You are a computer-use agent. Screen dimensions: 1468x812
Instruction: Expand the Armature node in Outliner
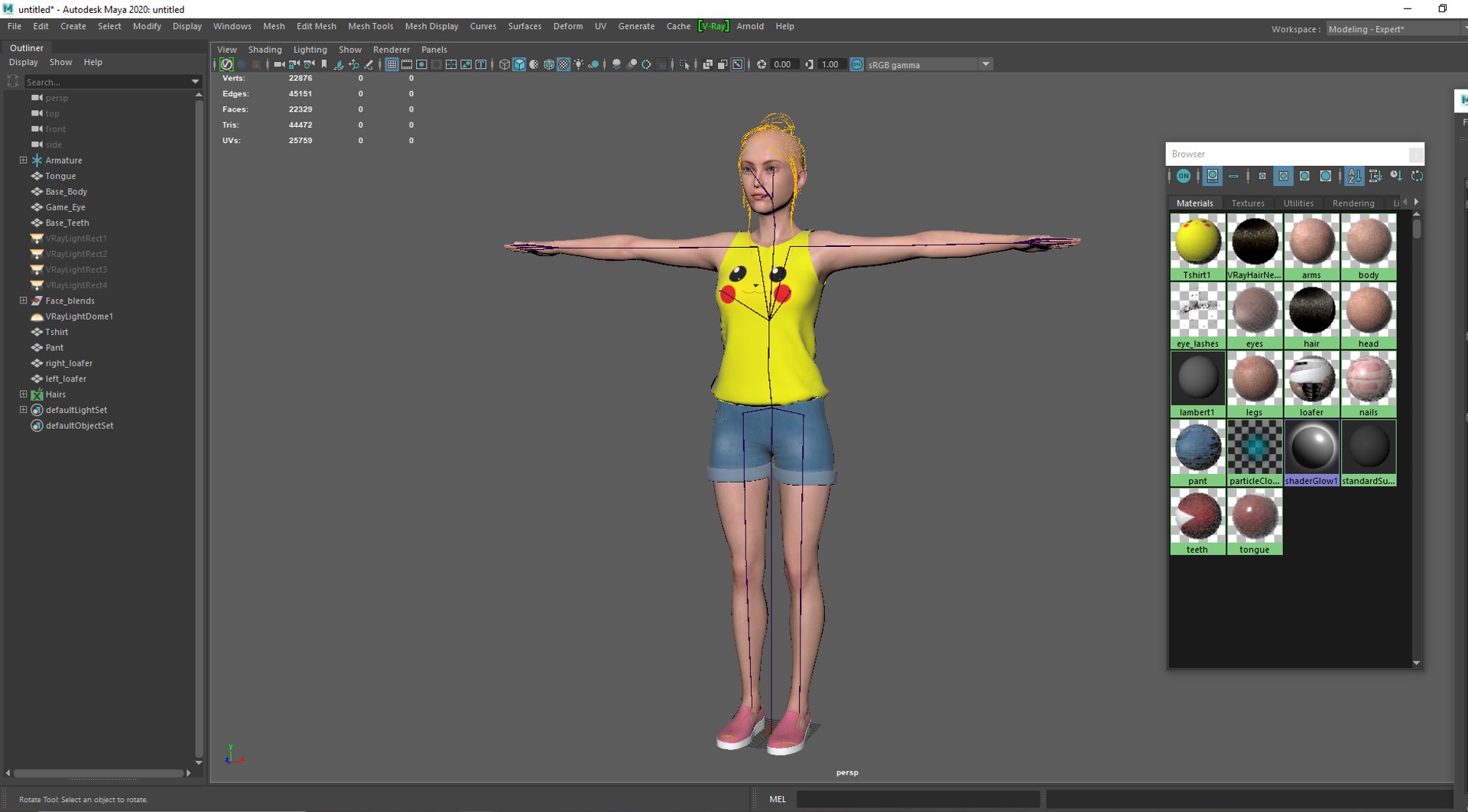(24, 160)
